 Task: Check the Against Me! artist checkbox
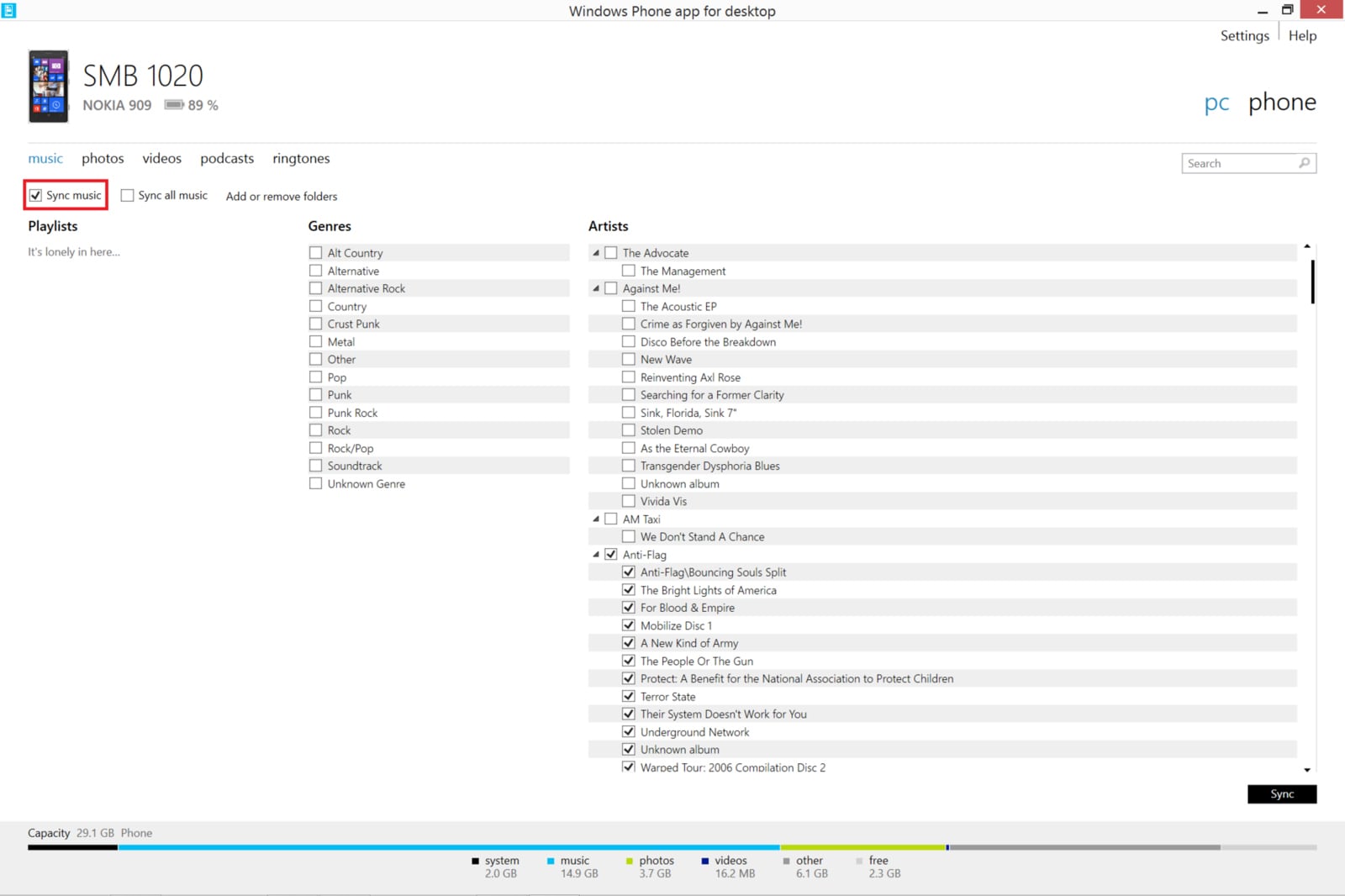(x=611, y=288)
